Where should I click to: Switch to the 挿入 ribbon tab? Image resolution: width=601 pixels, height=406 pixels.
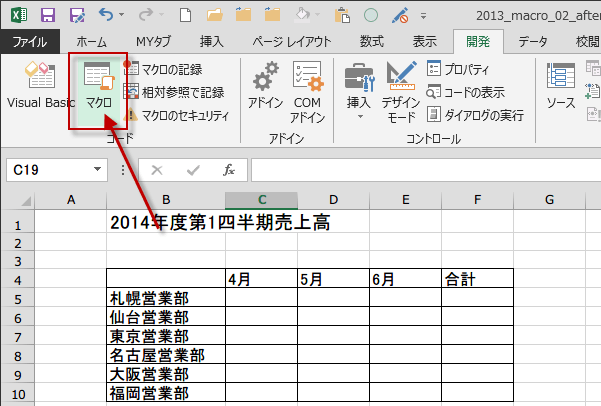tap(212, 41)
